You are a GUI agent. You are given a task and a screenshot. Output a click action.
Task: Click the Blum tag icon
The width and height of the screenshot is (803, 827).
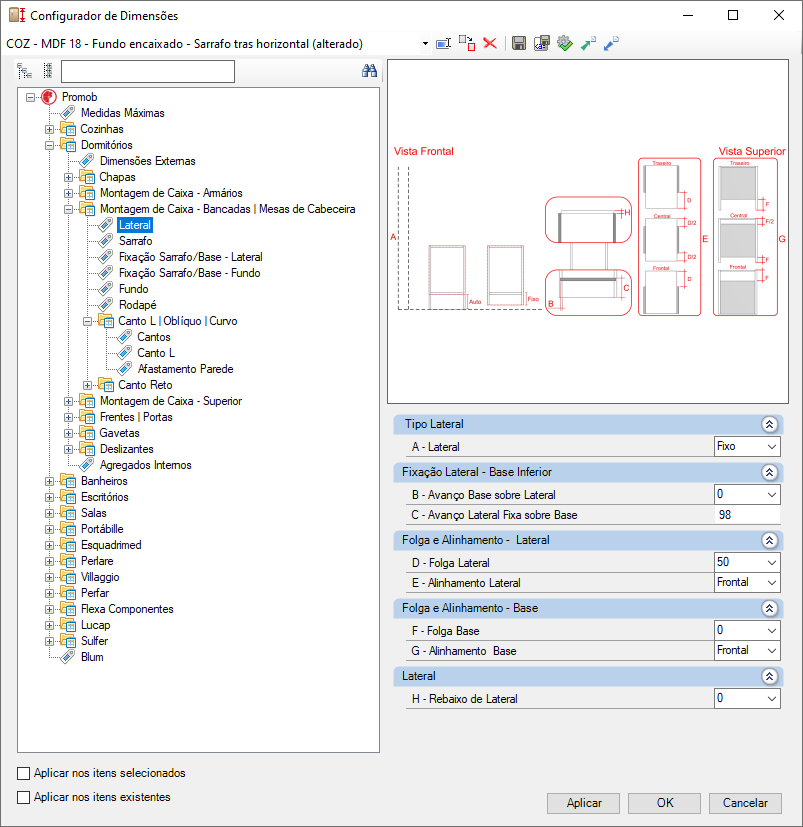pyautogui.click(x=68, y=657)
